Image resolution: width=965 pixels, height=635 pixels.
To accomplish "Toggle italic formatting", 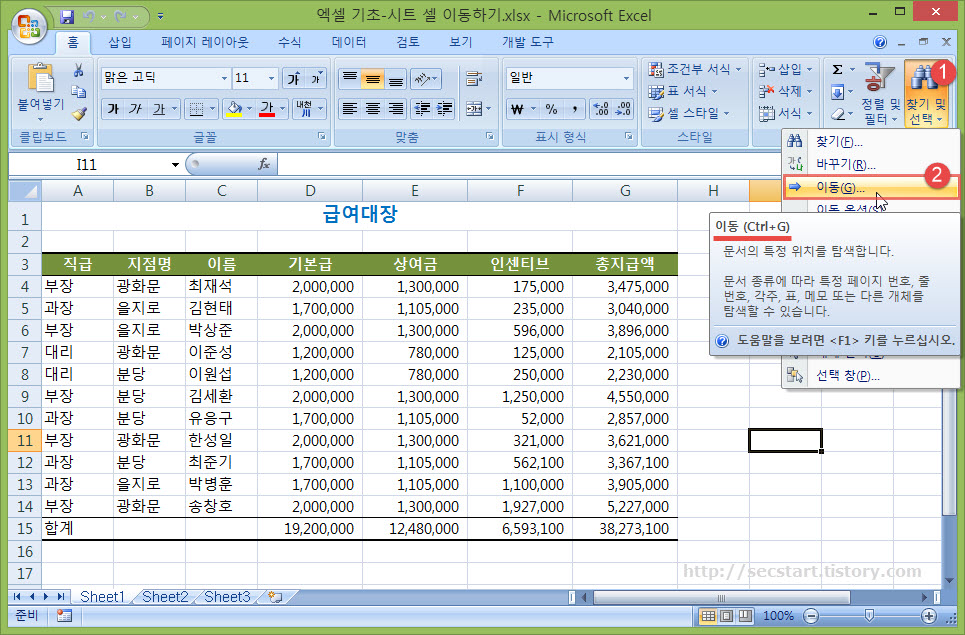I will pyautogui.click(x=136, y=110).
